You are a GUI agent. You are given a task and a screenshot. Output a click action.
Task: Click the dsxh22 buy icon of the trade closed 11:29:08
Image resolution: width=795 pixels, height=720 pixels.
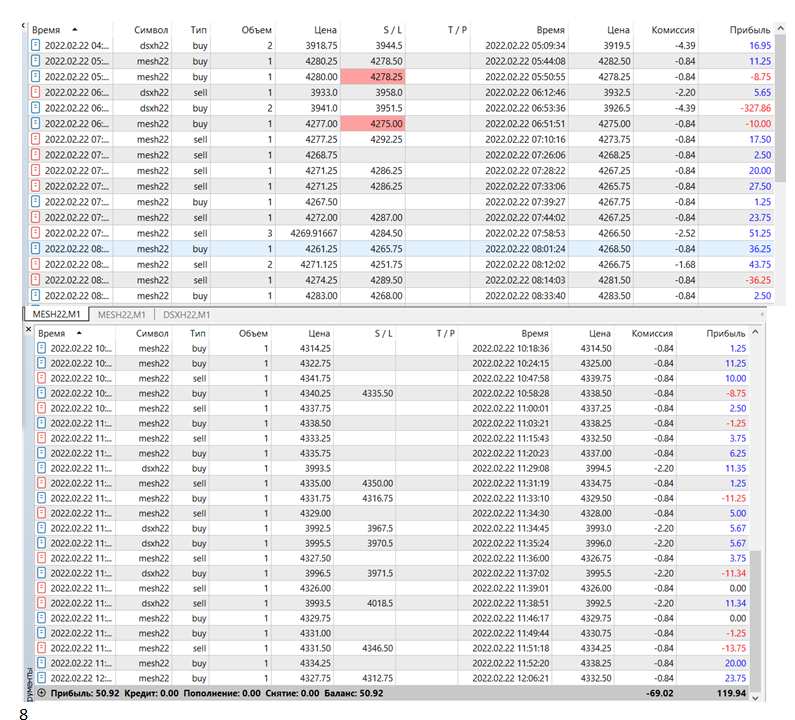tap(42, 468)
